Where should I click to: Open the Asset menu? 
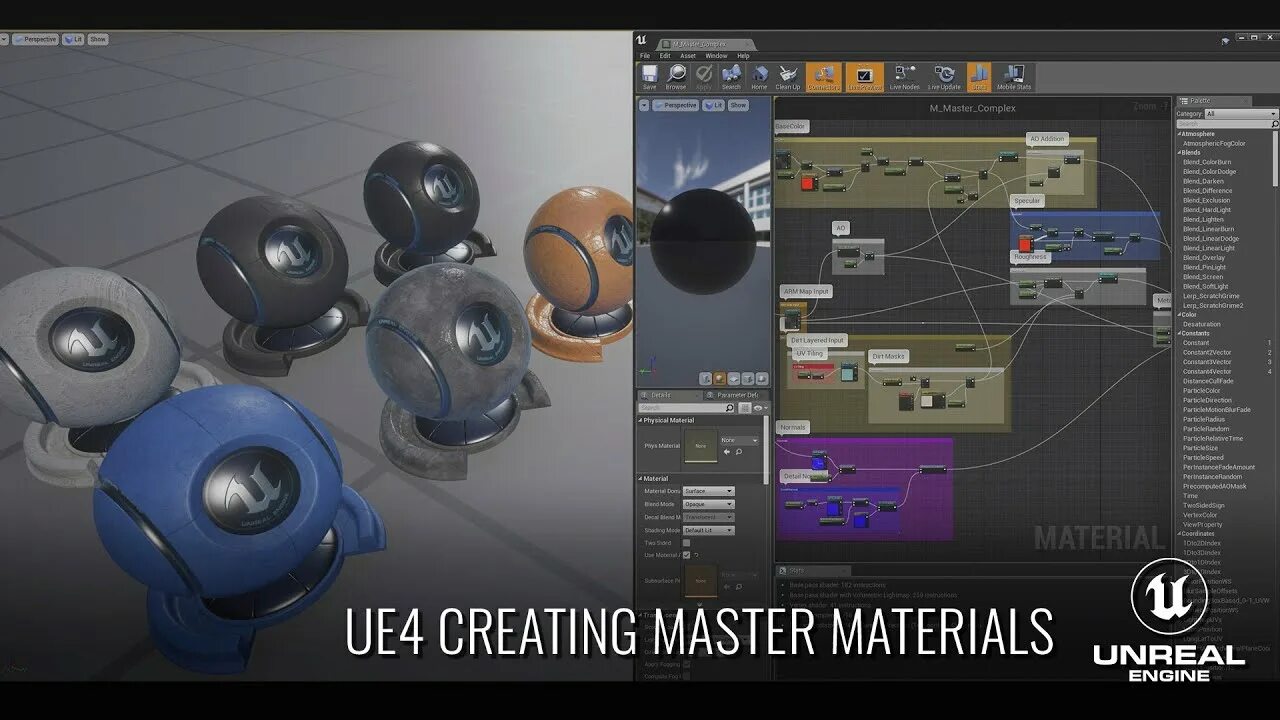click(688, 56)
